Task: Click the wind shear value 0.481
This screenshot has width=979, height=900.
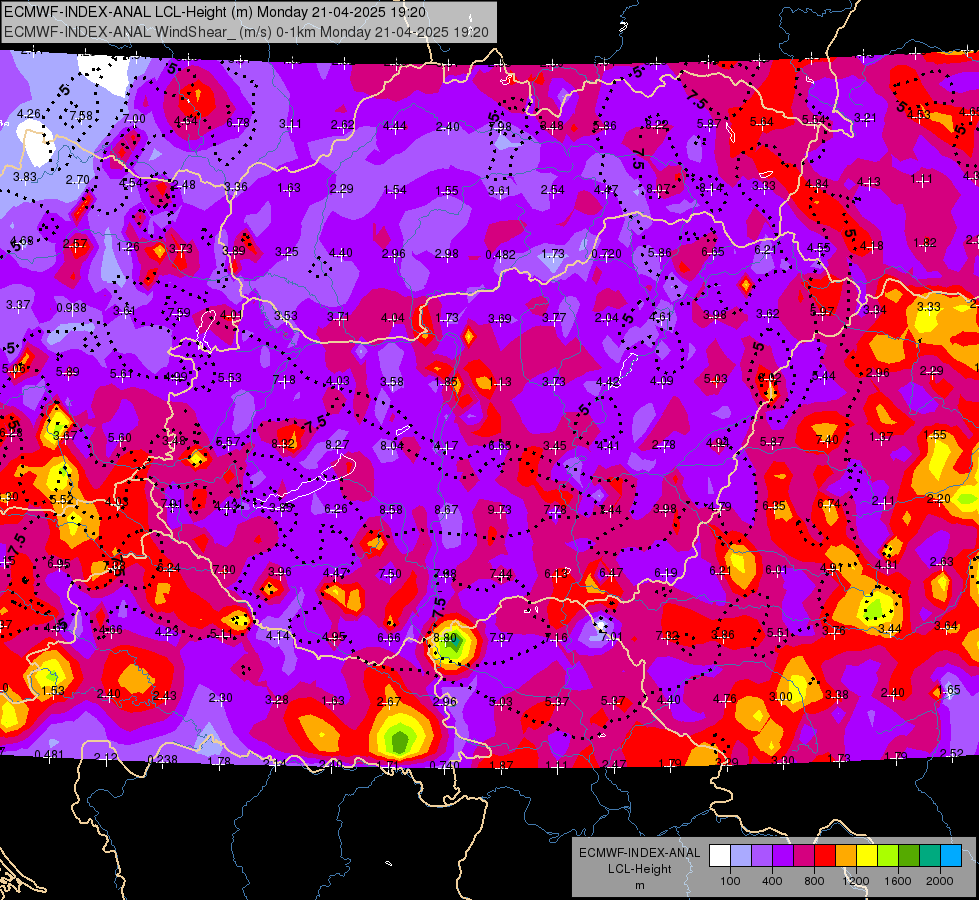Action: [x=49, y=754]
